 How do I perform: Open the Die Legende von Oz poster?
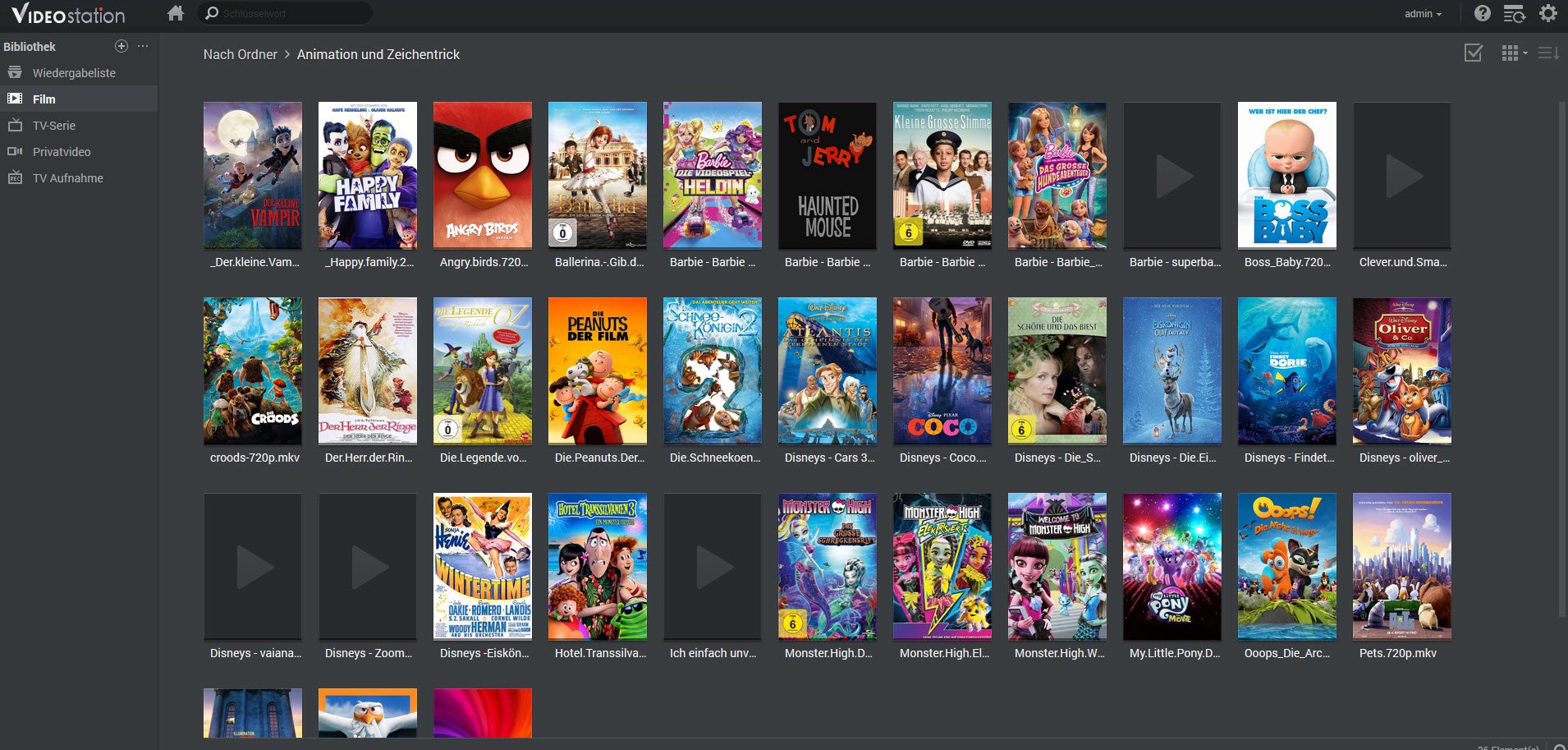click(x=483, y=370)
